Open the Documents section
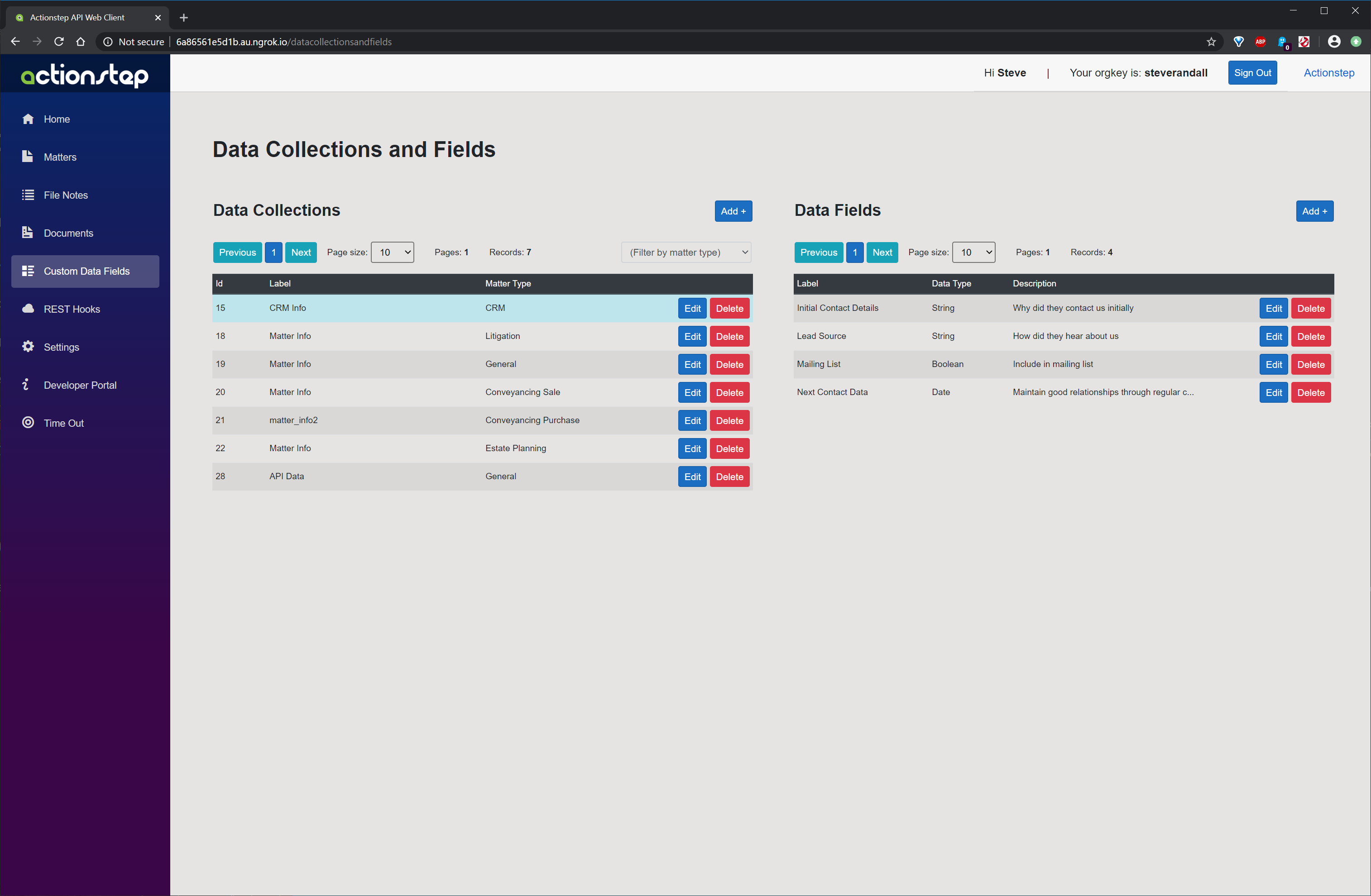 pyautogui.click(x=68, y=233)
